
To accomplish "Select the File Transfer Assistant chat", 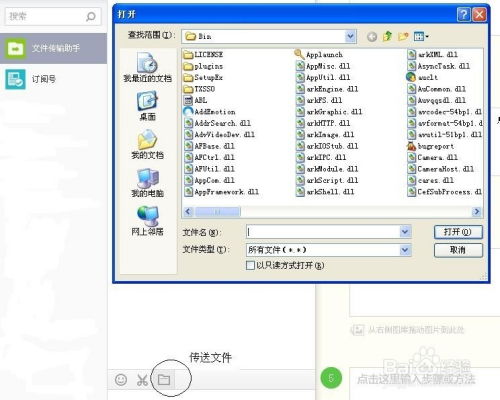I will pyautogui.click(x=53, y=48).
